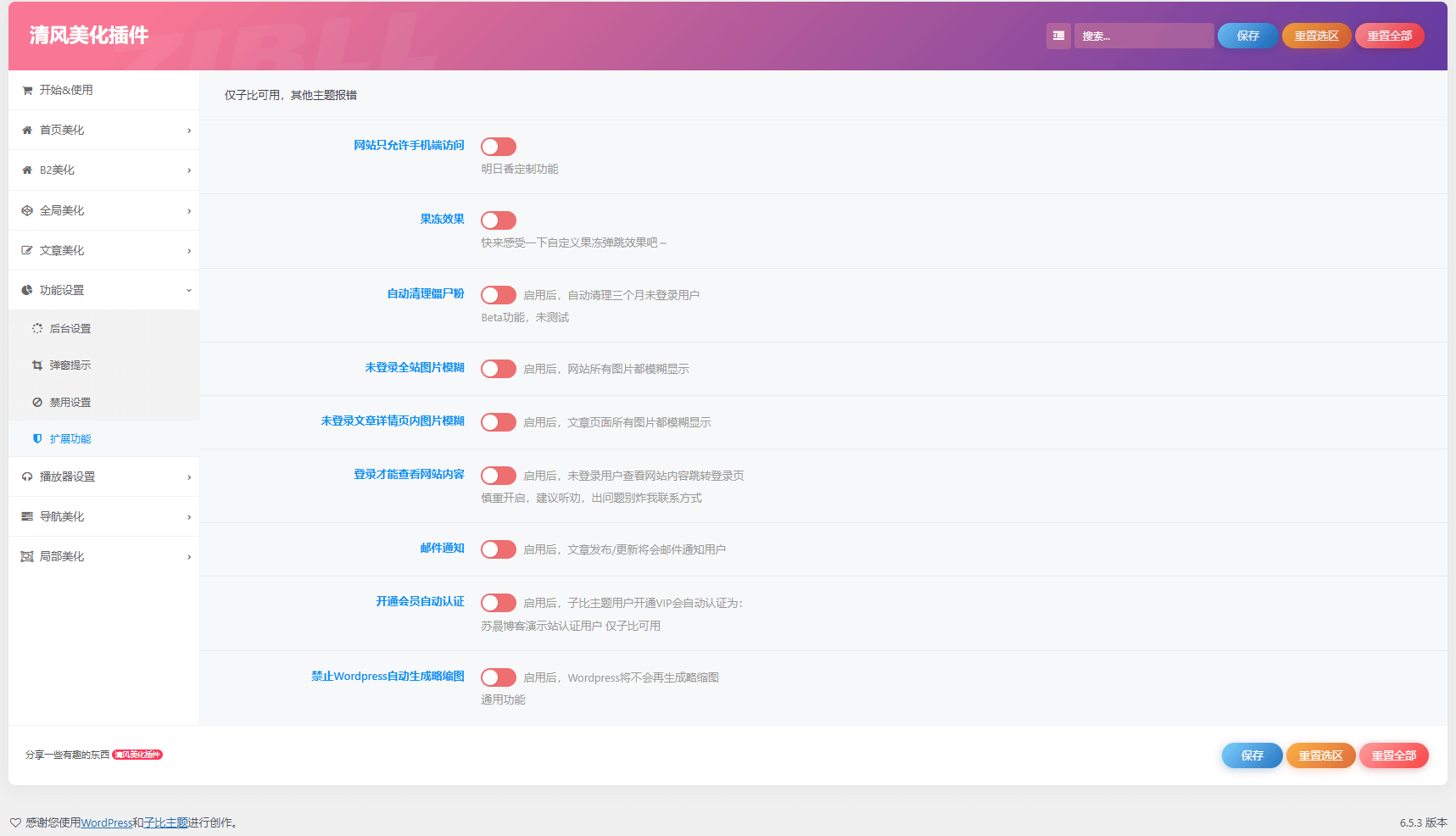Enable 网站只允许手机端访问 switch

(499, 147)
